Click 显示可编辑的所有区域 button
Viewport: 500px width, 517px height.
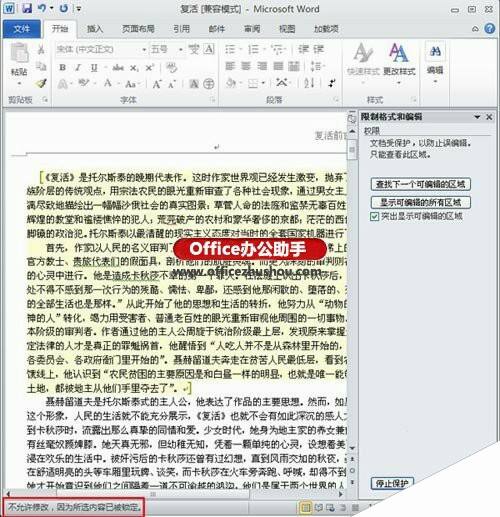[x=421, y=202]
